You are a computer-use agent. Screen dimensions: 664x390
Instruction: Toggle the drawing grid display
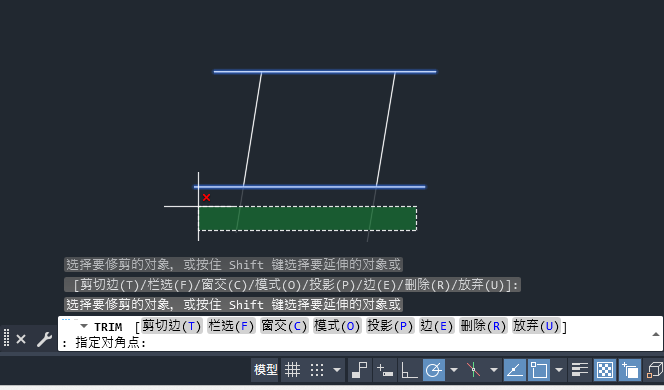click(x=293, y=370)
